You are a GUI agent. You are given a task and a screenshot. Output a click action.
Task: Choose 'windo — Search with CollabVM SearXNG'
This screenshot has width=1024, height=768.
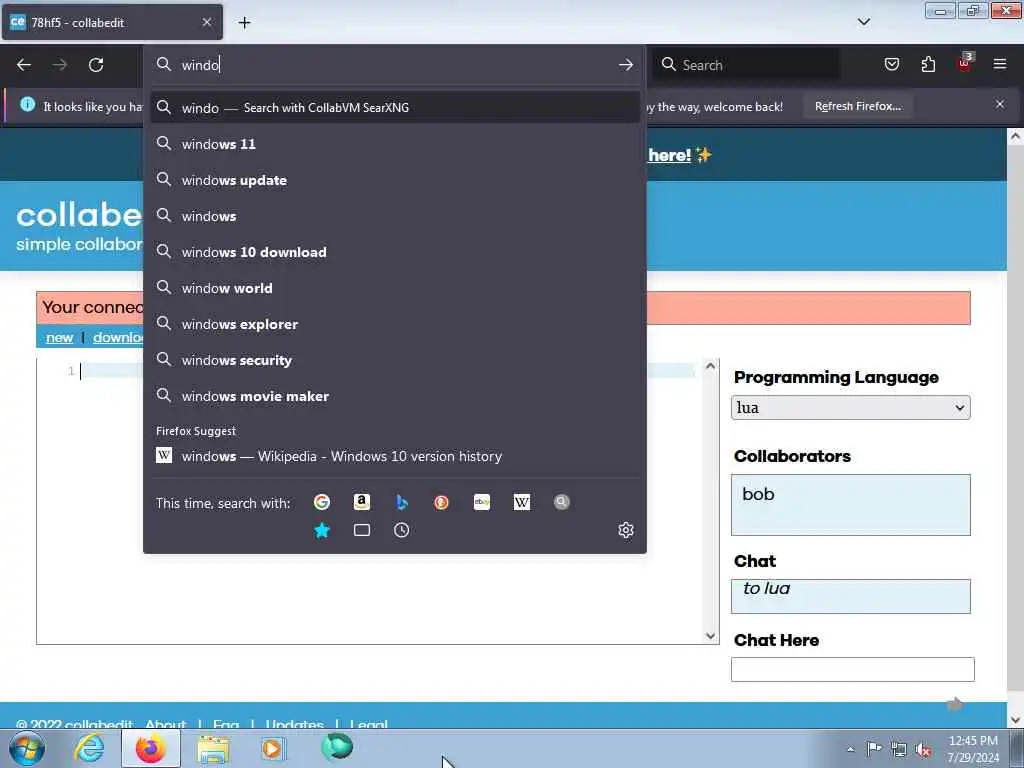coord(395,107)
